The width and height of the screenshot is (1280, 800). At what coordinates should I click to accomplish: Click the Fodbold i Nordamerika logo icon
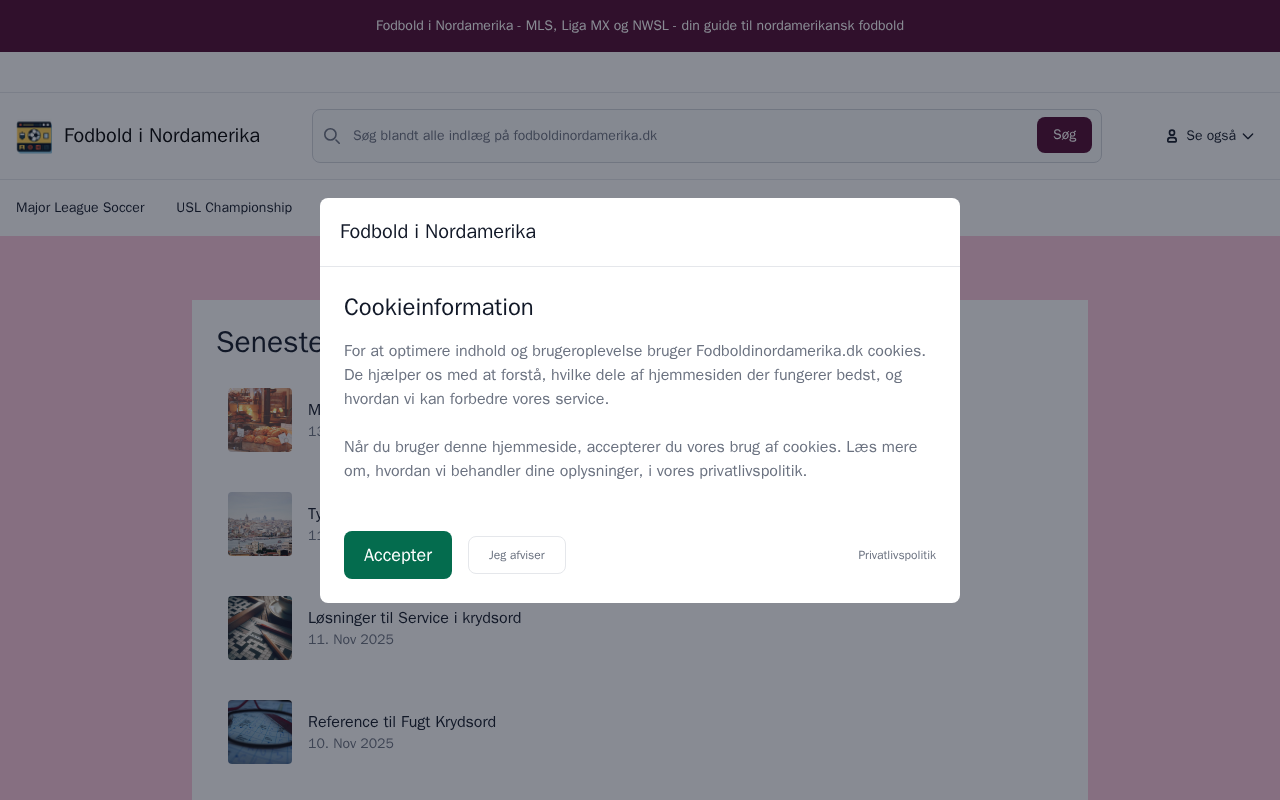point(34,136)
